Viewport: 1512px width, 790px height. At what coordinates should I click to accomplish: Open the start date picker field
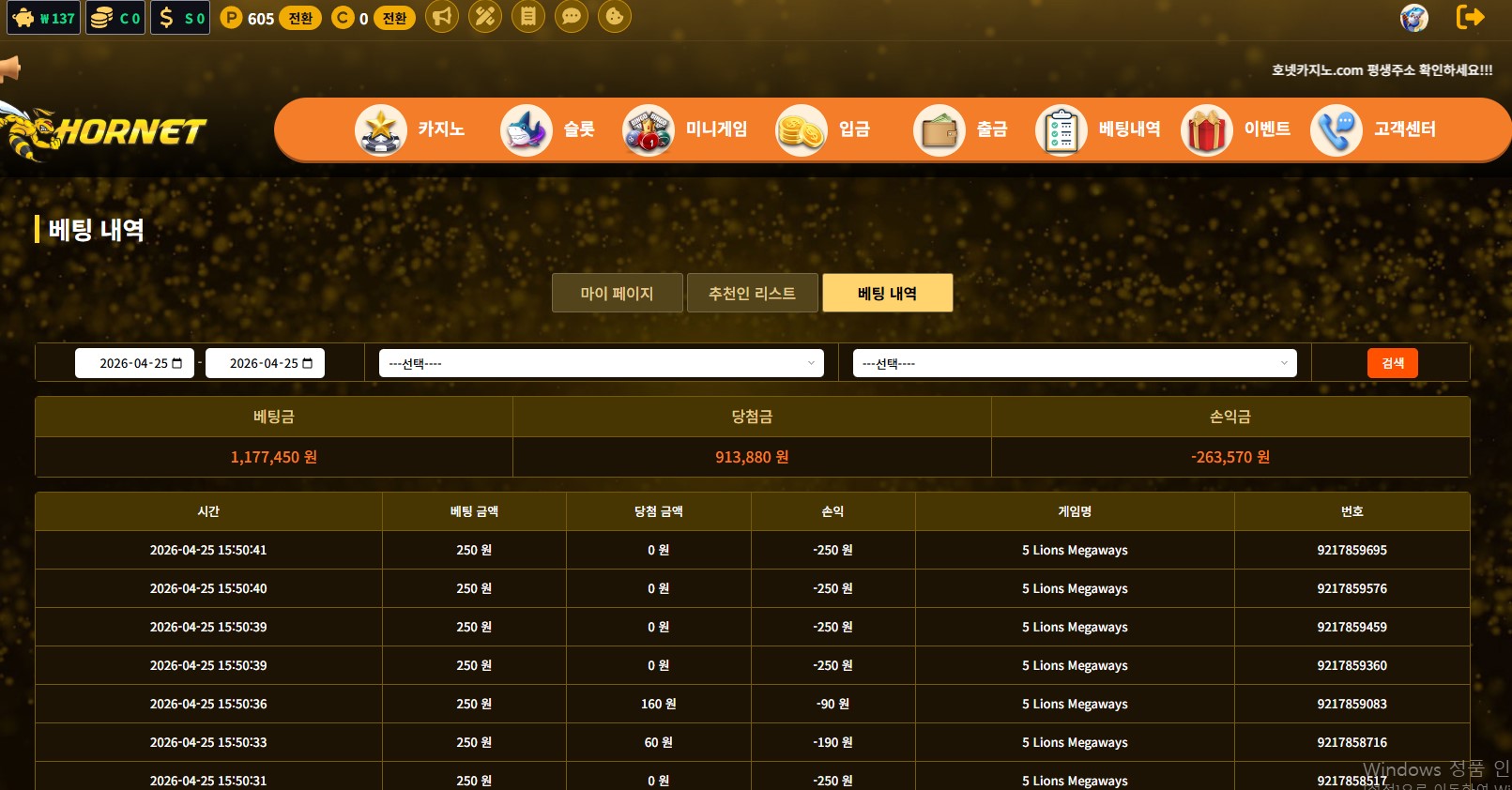point(134,363)
